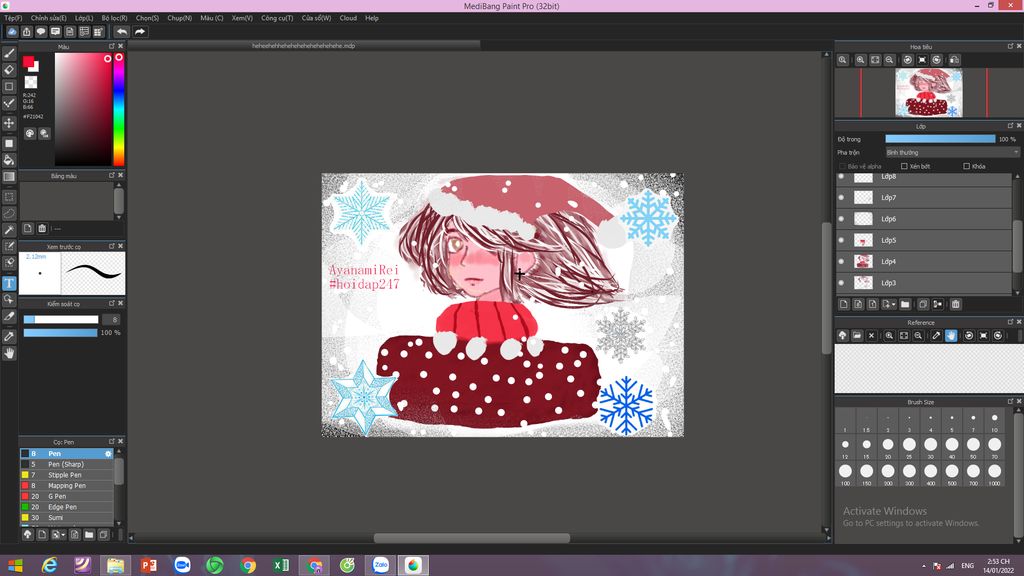Open the Lớp(L) menu

(84, 18)
